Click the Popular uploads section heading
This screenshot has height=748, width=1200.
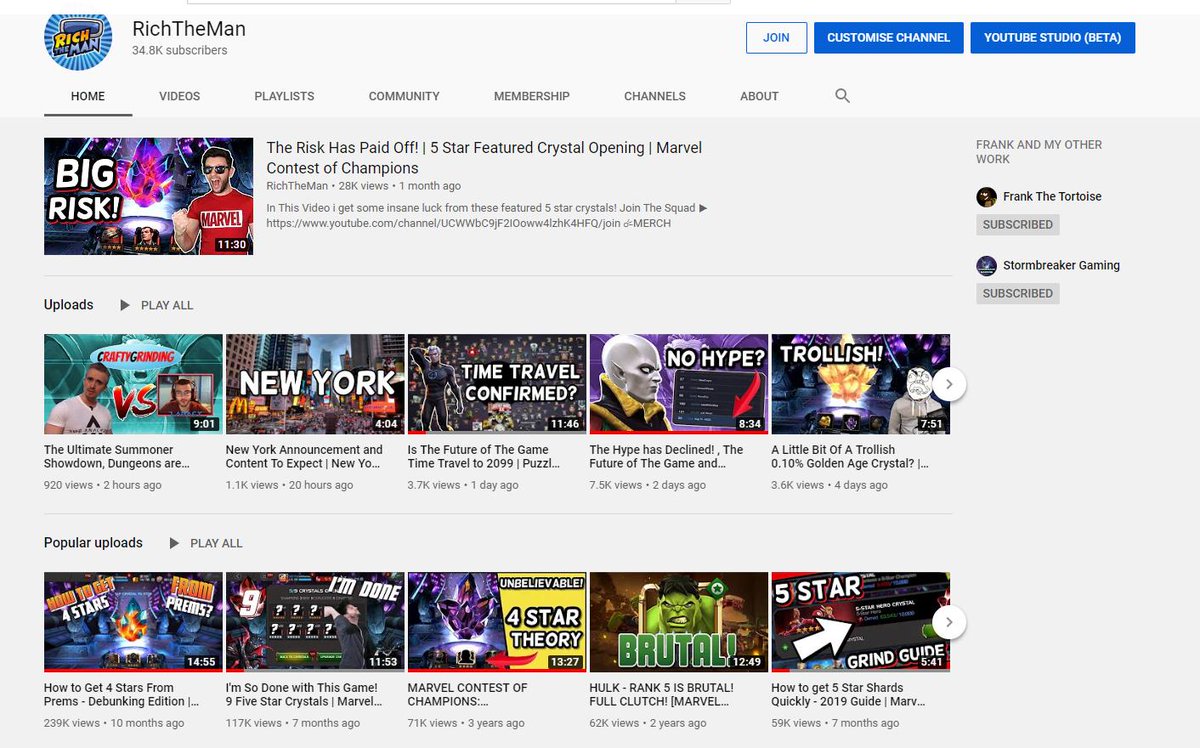[93, 543]
